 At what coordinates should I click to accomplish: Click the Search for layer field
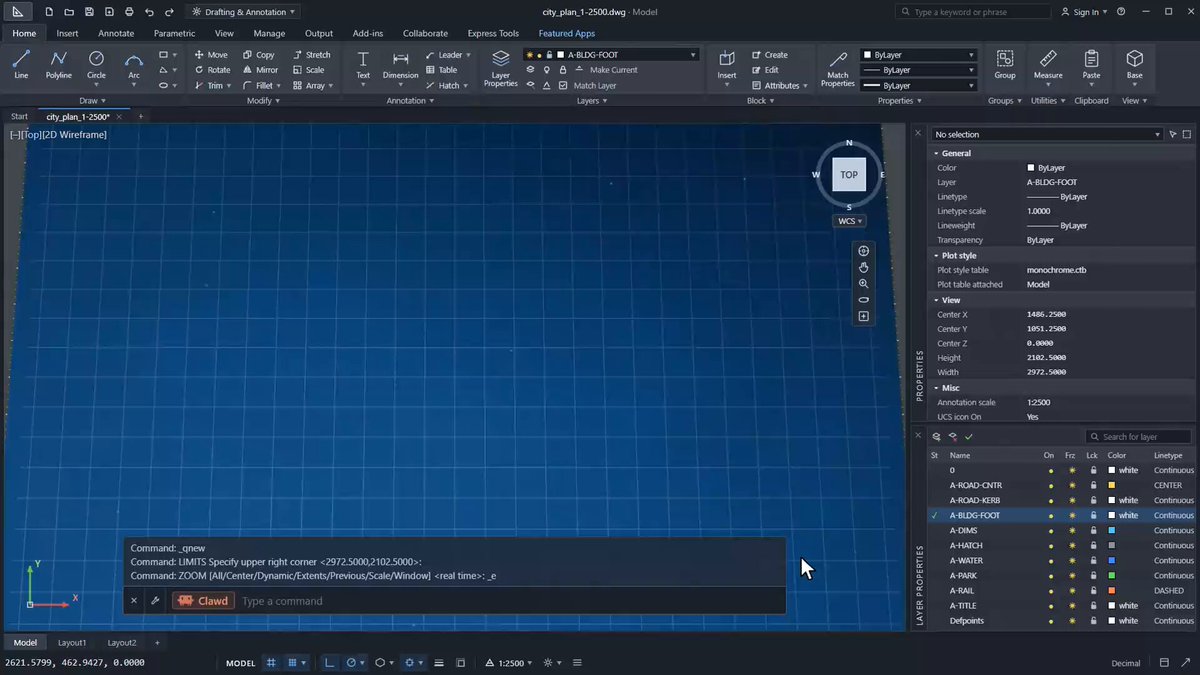(x=1139, y=437)
